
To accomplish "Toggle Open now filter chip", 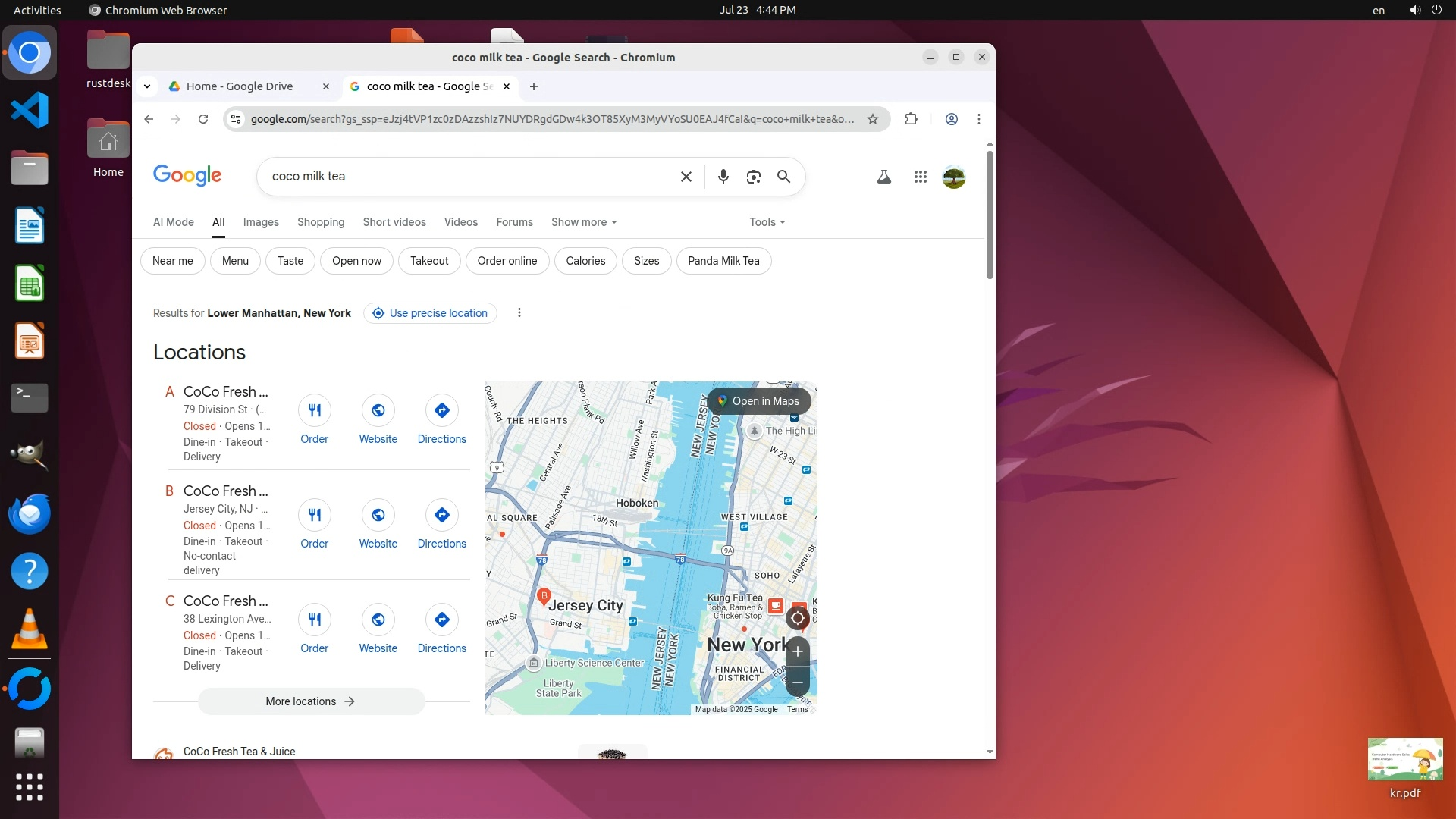I will tap(356, 261).
